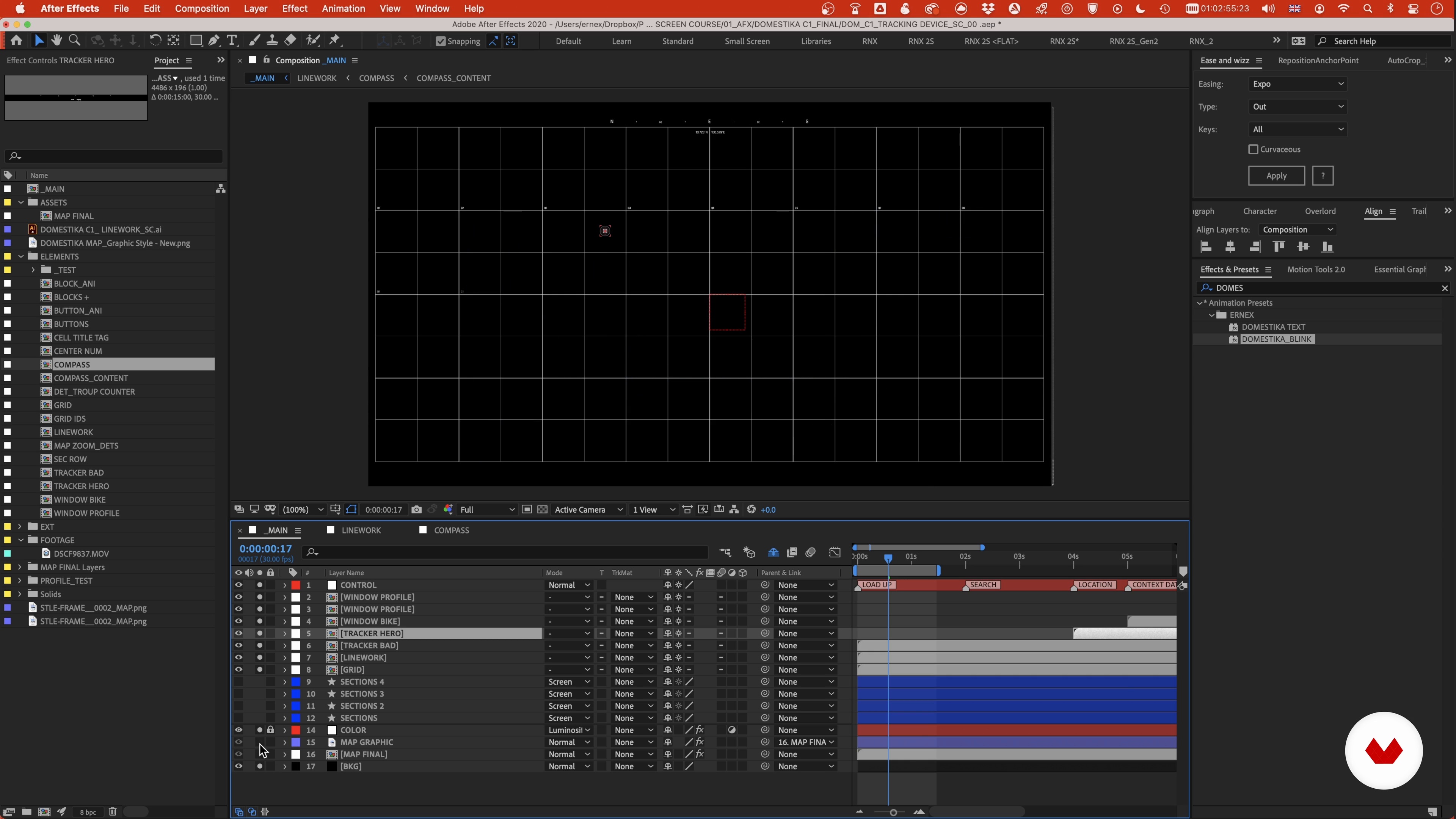1456x819 pixels.
Task: Create new folder in Project panel
Action: (x=27, y=812)
